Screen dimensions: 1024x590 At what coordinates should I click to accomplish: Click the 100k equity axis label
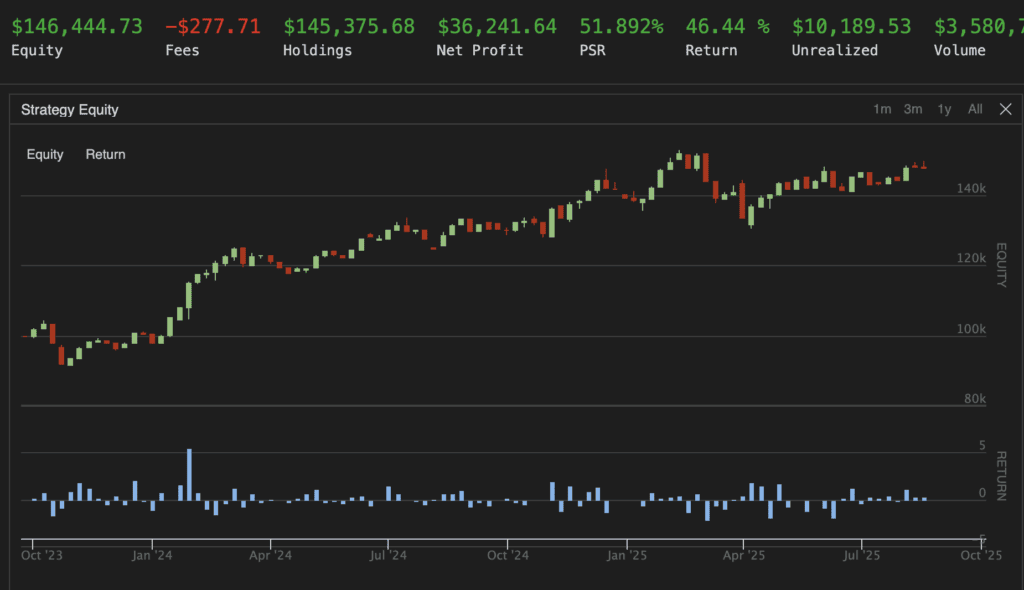971,329
